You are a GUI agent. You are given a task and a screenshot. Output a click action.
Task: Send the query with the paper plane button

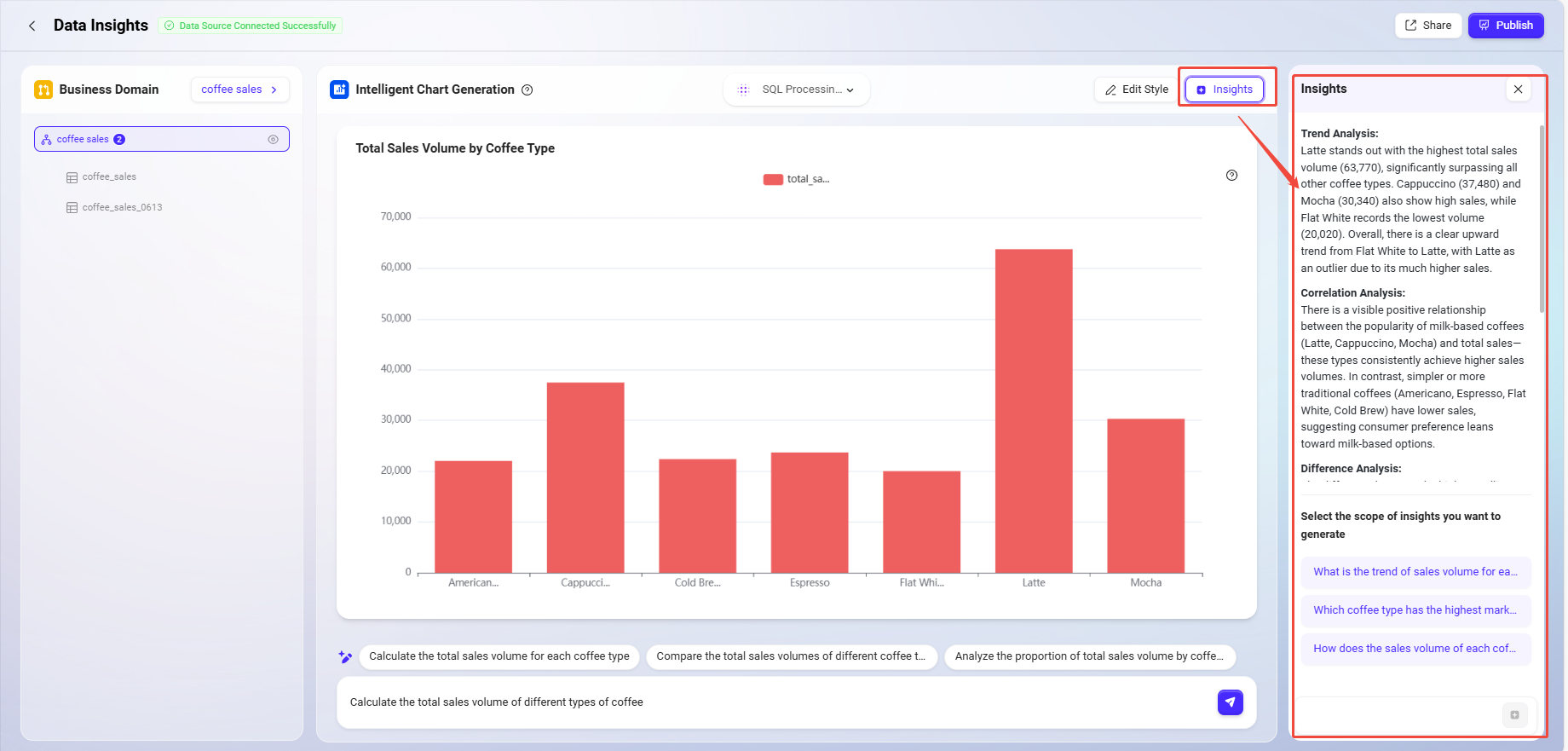pos(1230,702)
